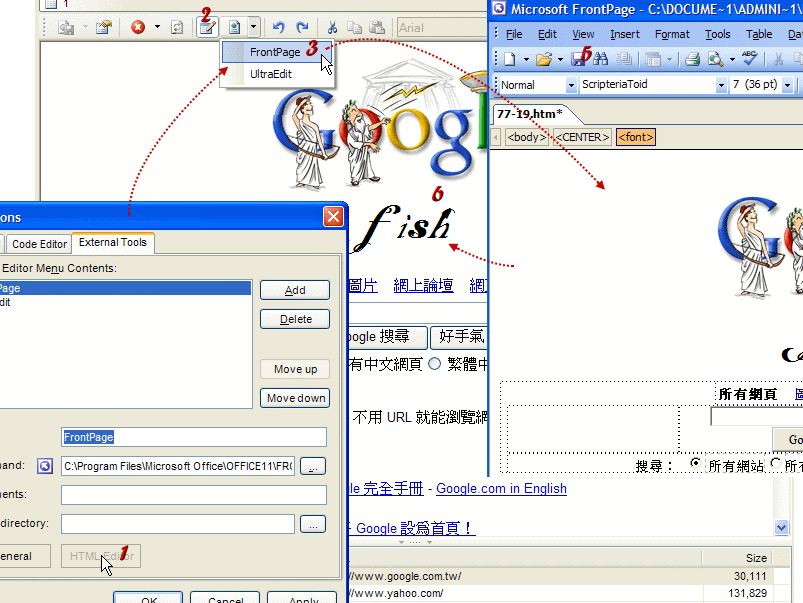Open Preview in Browser dropdown arrow
Viewport: 803px width, 603px height.
732,59
